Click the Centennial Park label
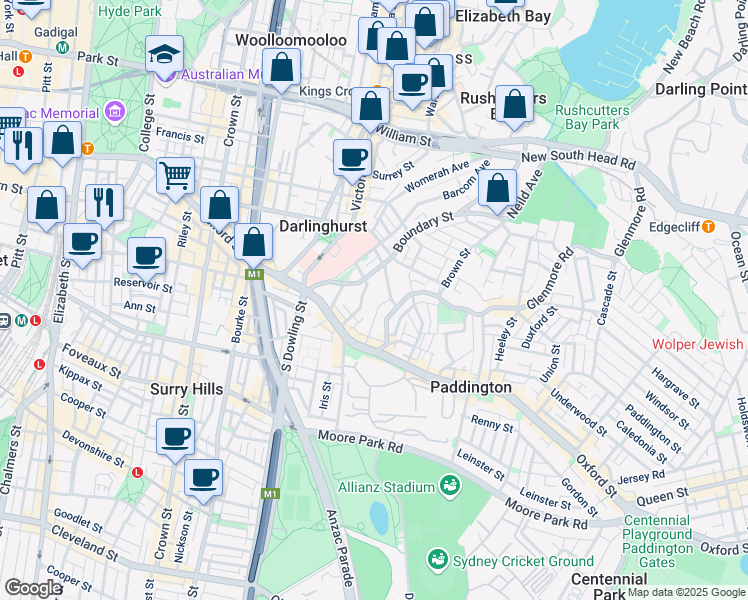The height and width of the screenshot is (600, 748). [x=609, y=587]
